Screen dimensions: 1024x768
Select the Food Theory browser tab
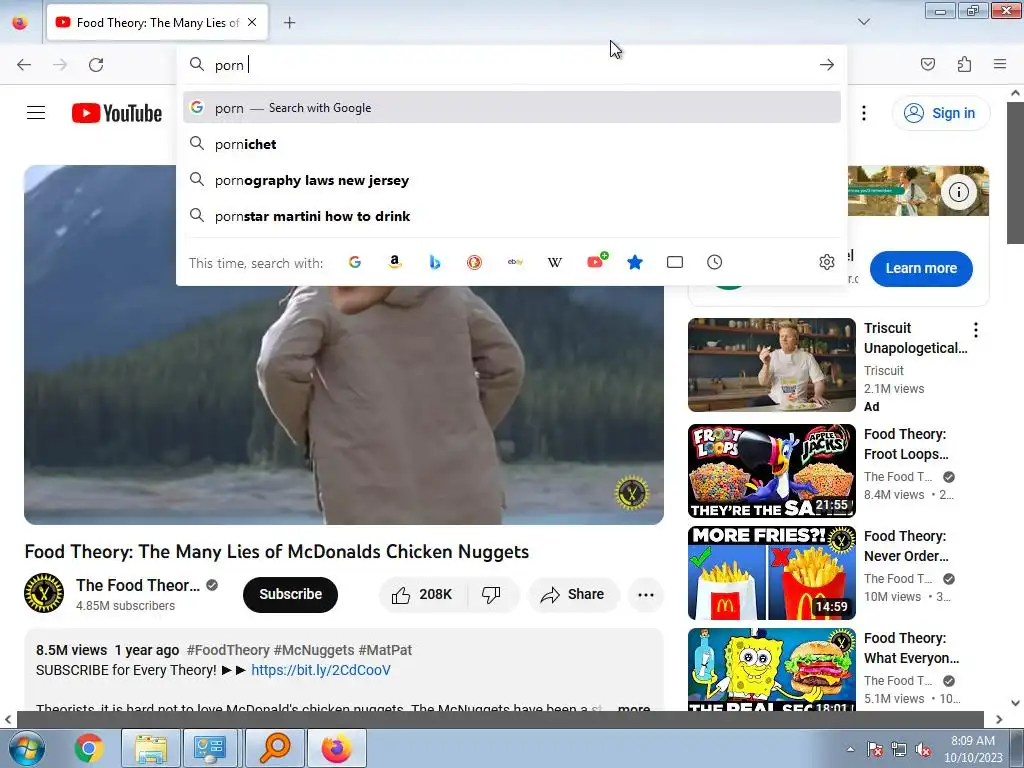click(x=157, y=22)
